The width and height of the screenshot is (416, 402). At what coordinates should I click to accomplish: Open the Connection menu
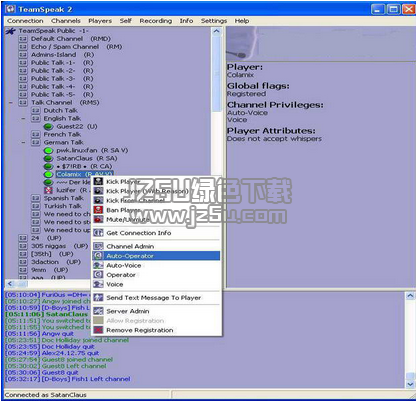(x=25, y=21)
